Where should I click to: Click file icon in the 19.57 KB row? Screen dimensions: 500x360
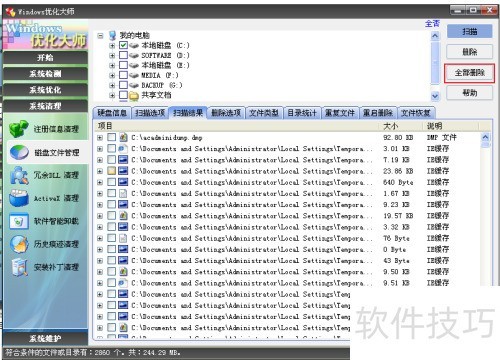123,216
